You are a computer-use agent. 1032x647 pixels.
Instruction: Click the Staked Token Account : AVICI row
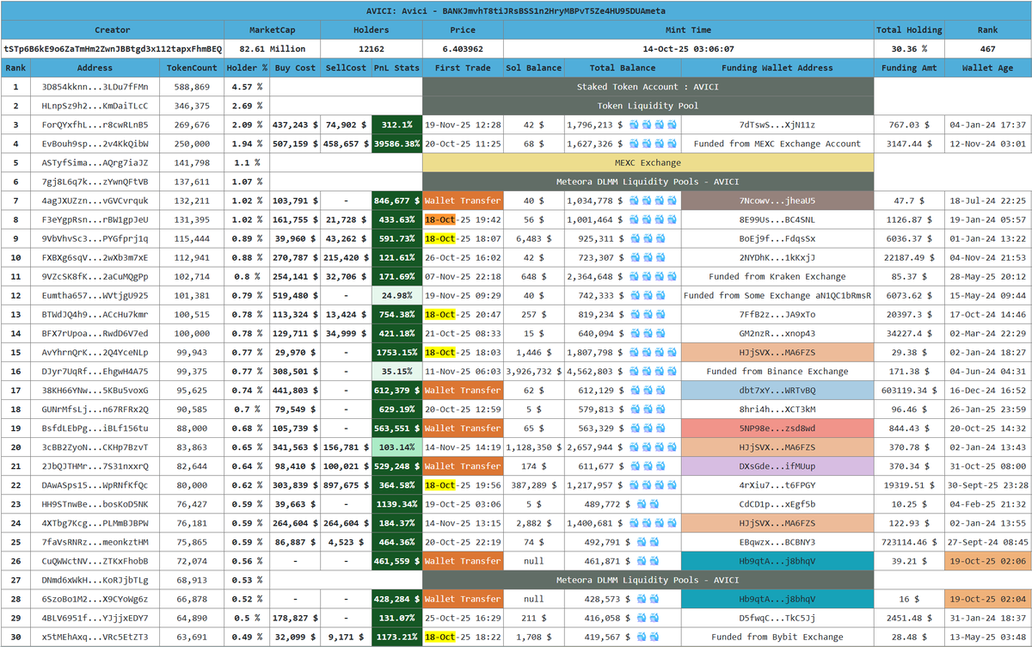pos(648,87)
